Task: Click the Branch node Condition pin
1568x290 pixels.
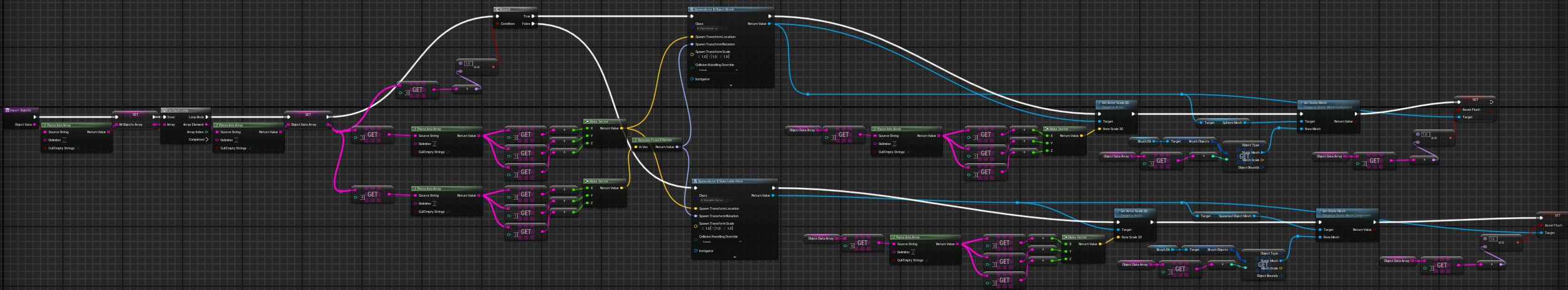Action: (x=497, y=24)
